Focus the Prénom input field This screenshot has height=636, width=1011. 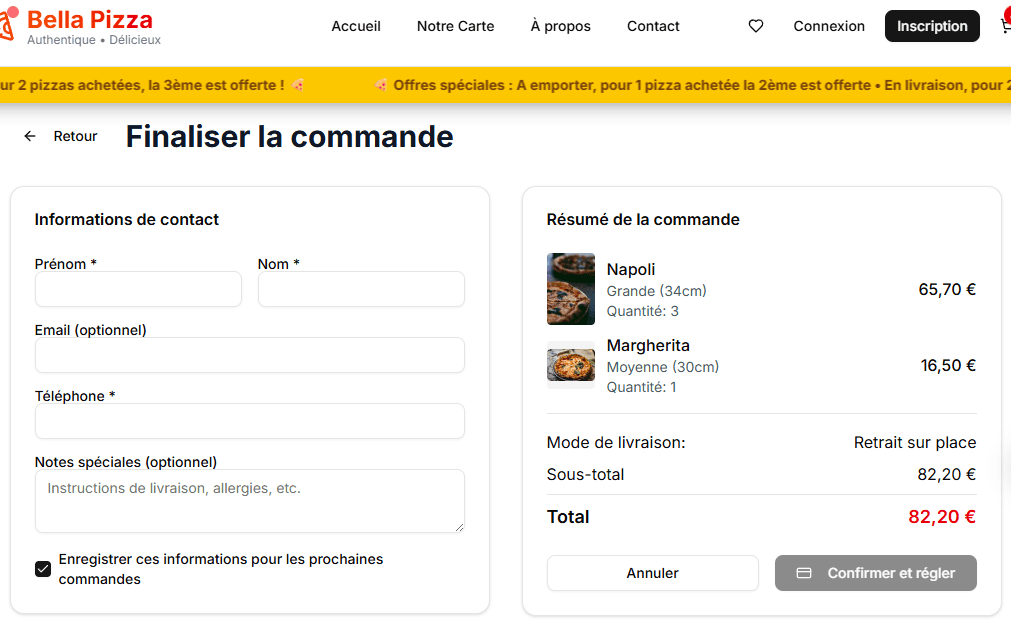(x=138, y=289)
